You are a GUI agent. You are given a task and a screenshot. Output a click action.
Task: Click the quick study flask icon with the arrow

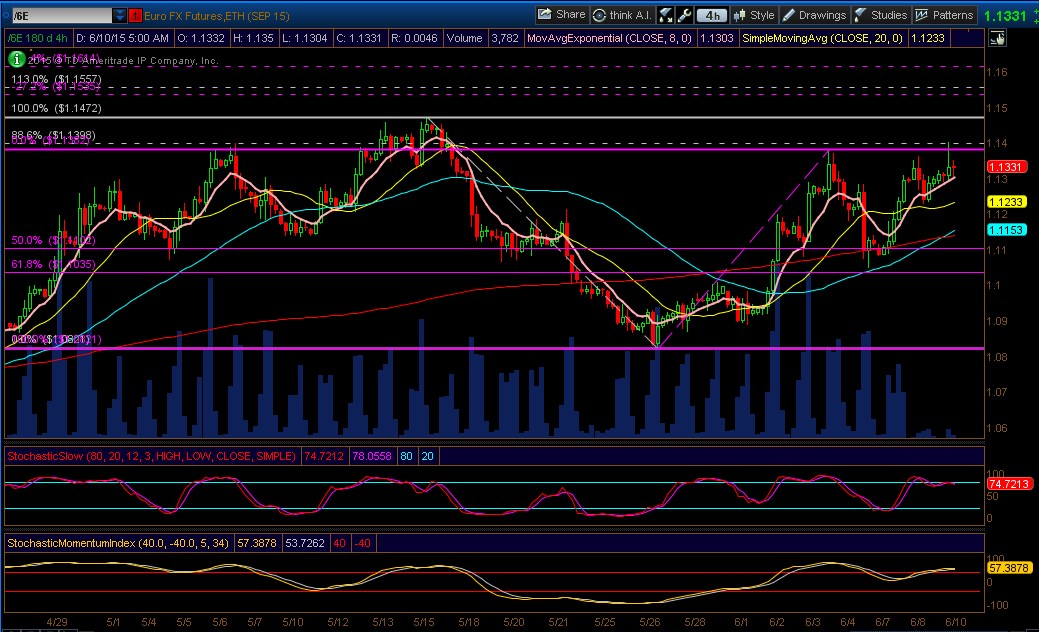tap(666, 15)
